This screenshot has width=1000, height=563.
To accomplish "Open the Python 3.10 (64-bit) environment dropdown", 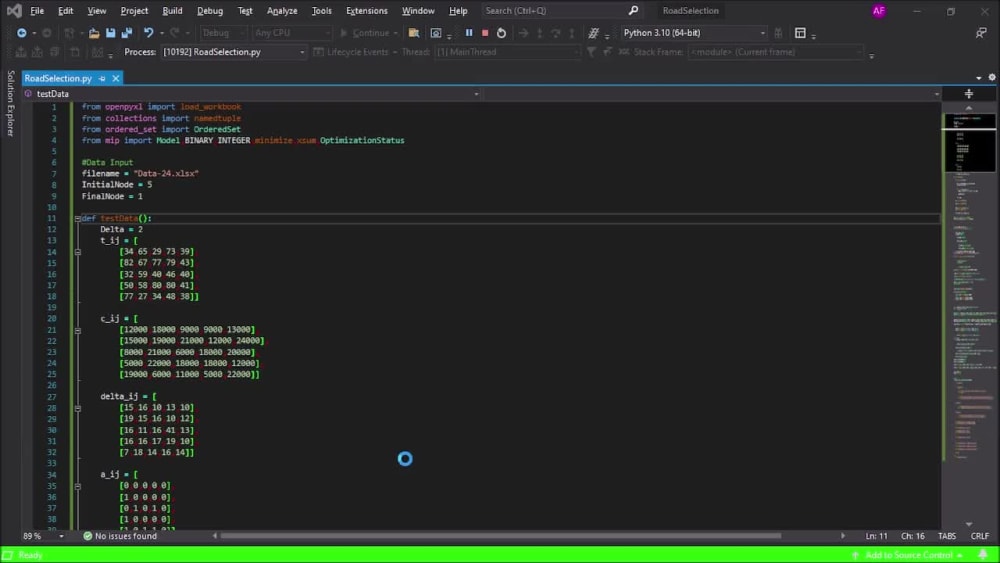I will (694, 33).
